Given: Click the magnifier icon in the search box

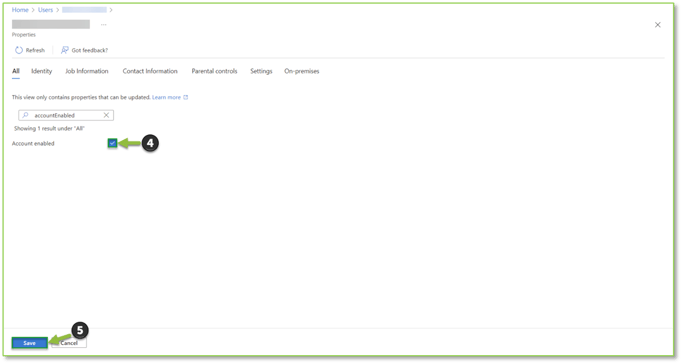Looking at the screenshot, I should (x=25, y=115).
